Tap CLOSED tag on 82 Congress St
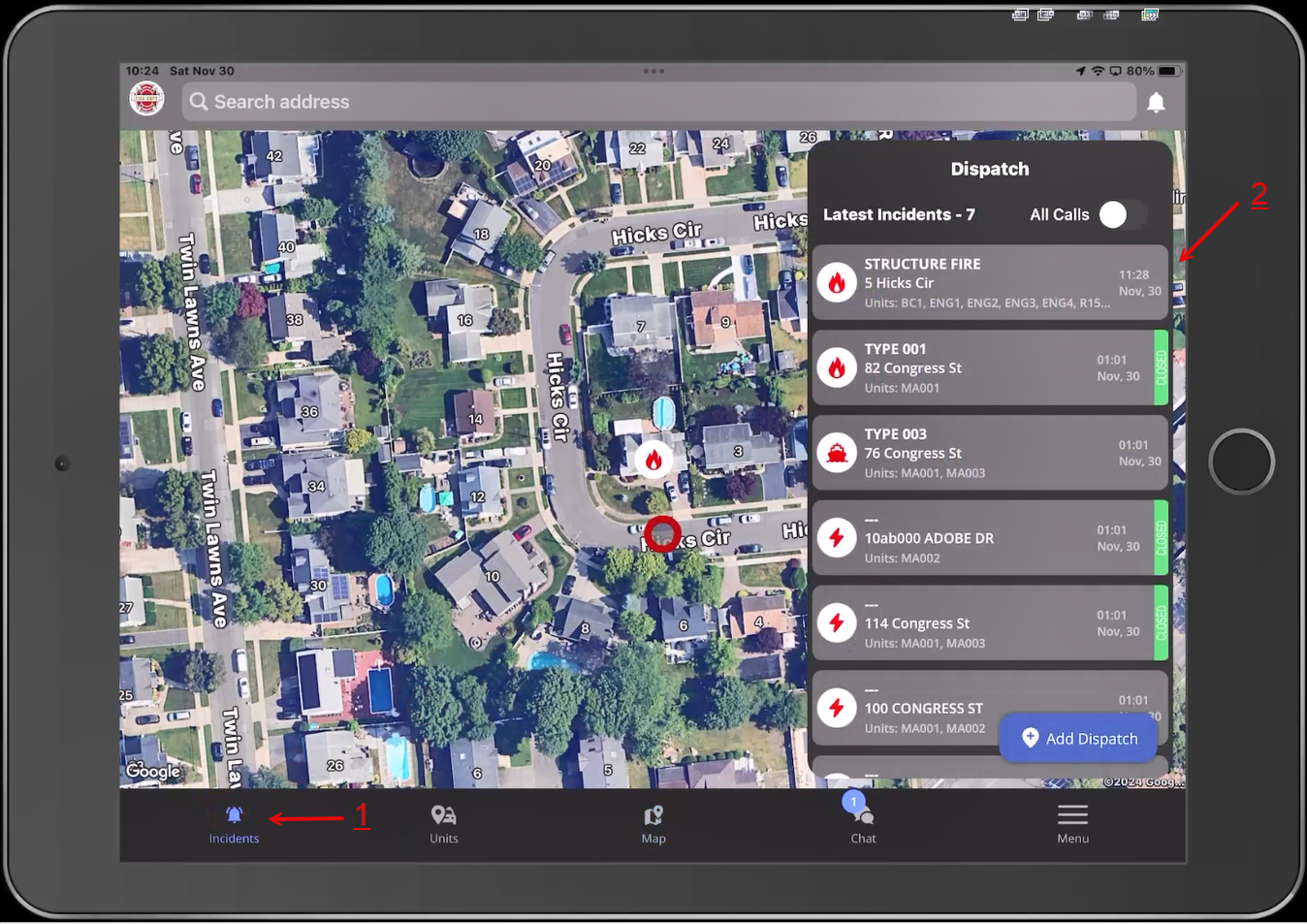 pyautogui.click(x=1161, y=367)
